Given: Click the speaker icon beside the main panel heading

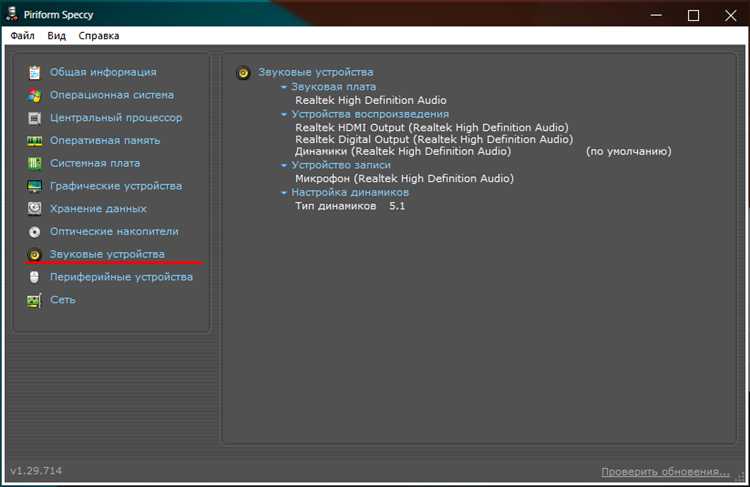Looking at the screenshot, I should [x=243, y=73].
